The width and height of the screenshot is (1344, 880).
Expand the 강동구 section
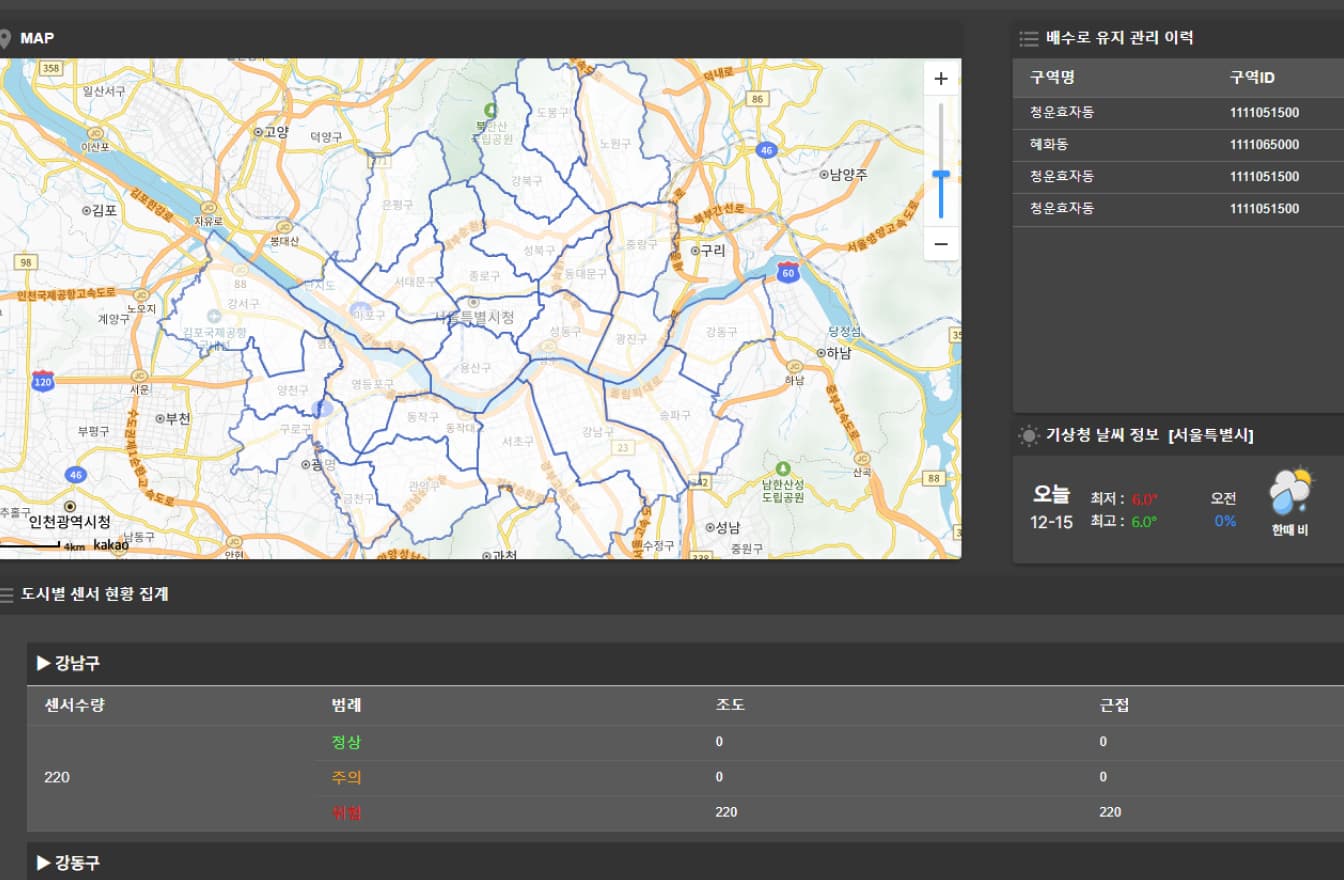[69, 862]
